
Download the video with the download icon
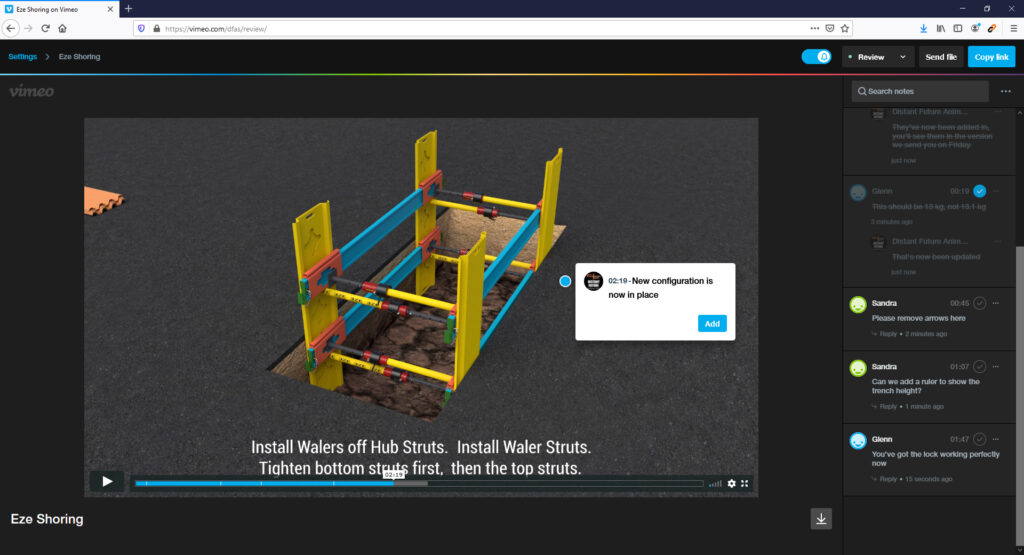821,519
